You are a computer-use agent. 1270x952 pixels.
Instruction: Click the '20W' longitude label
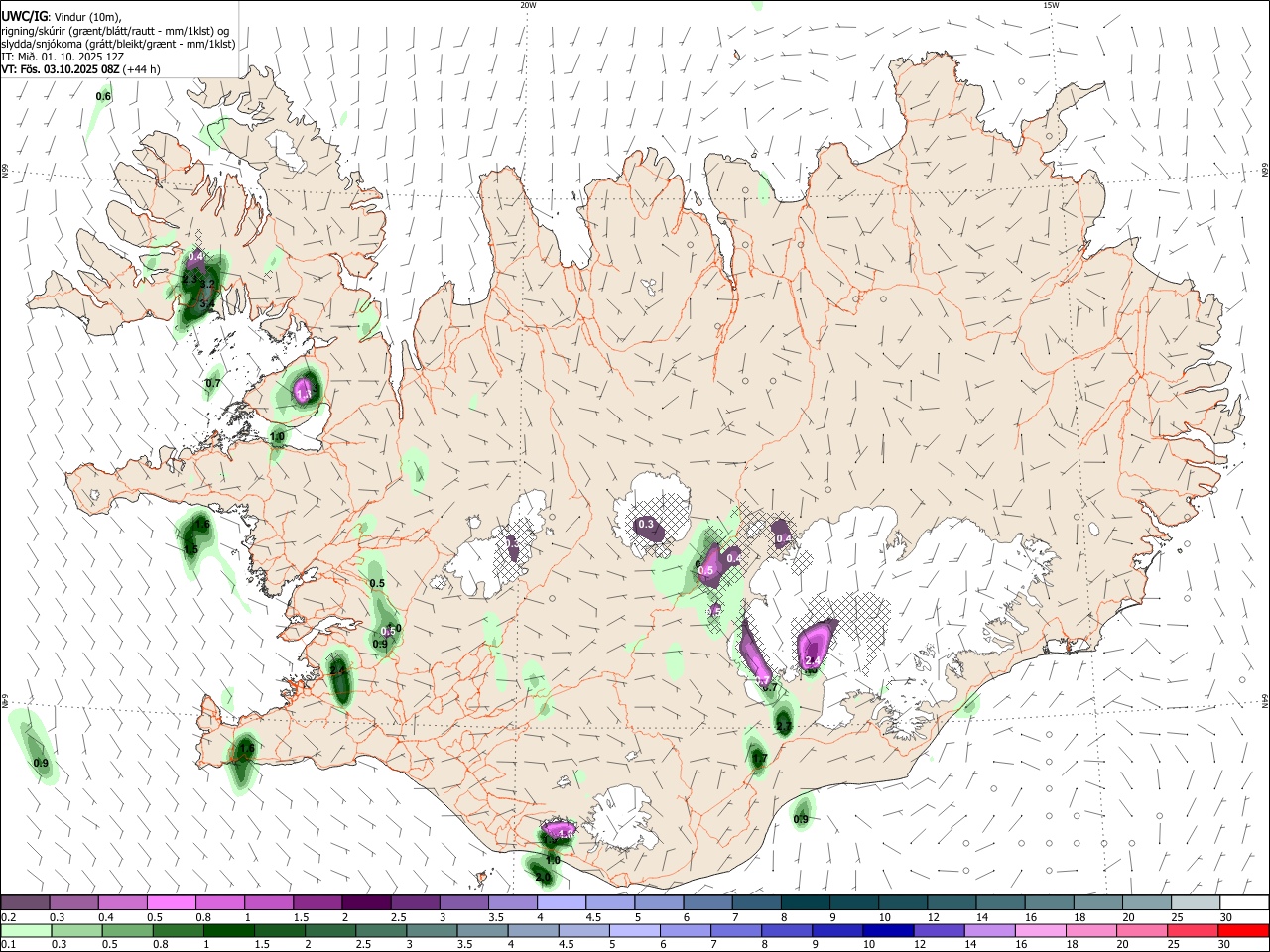528,5
